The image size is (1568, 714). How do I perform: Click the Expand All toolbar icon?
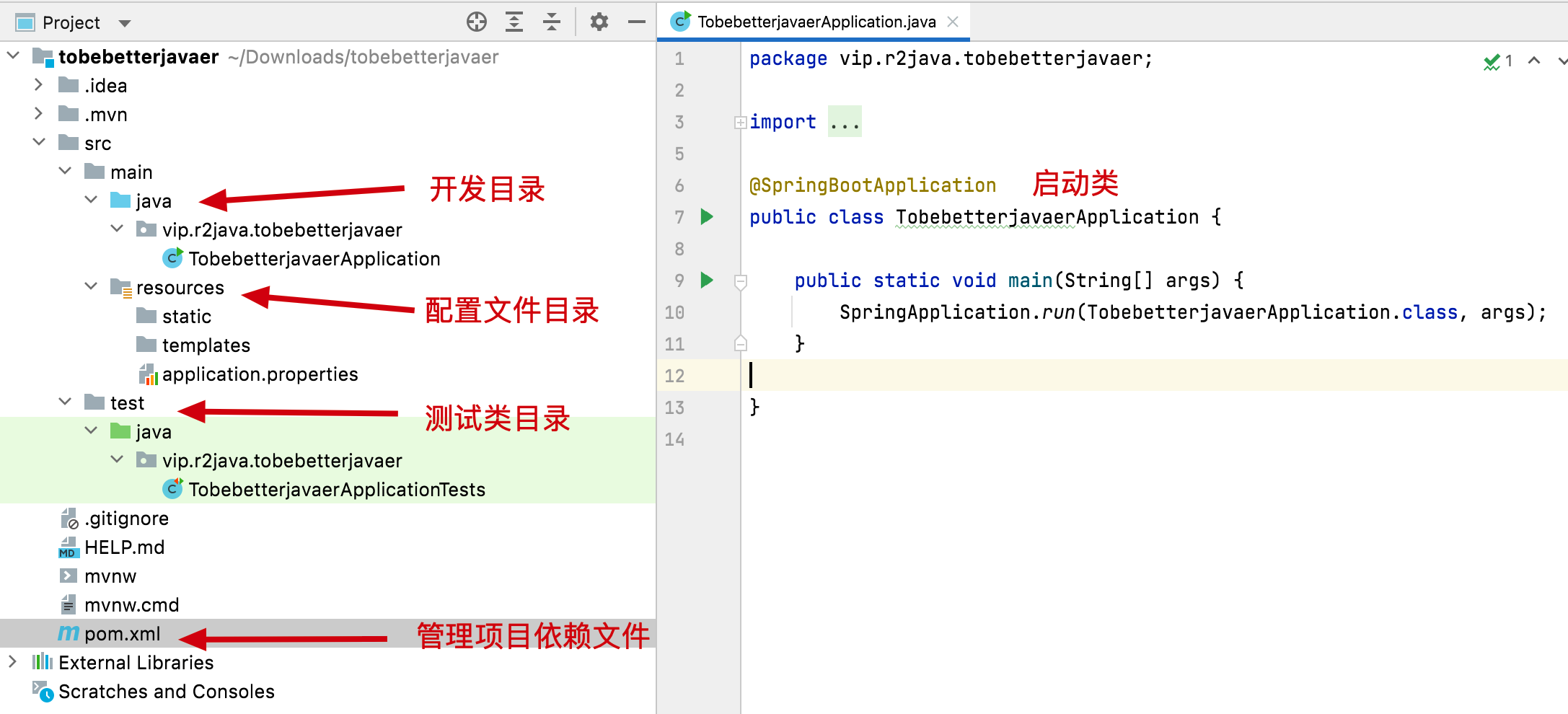point(514,22)
